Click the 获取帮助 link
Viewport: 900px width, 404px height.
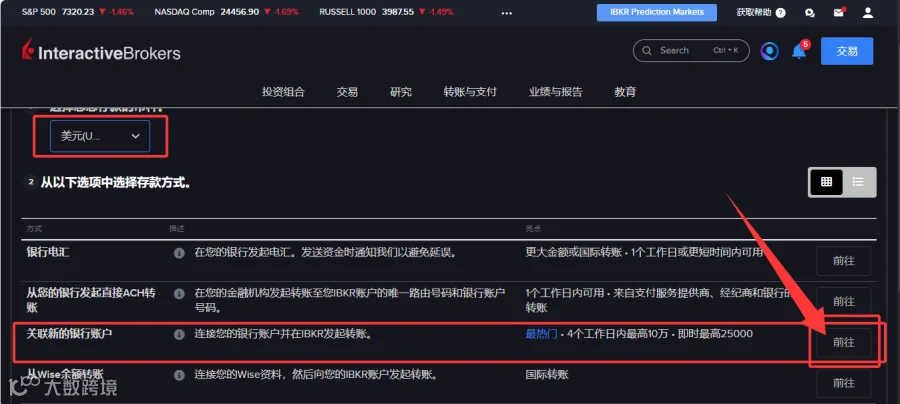(754, 13)
